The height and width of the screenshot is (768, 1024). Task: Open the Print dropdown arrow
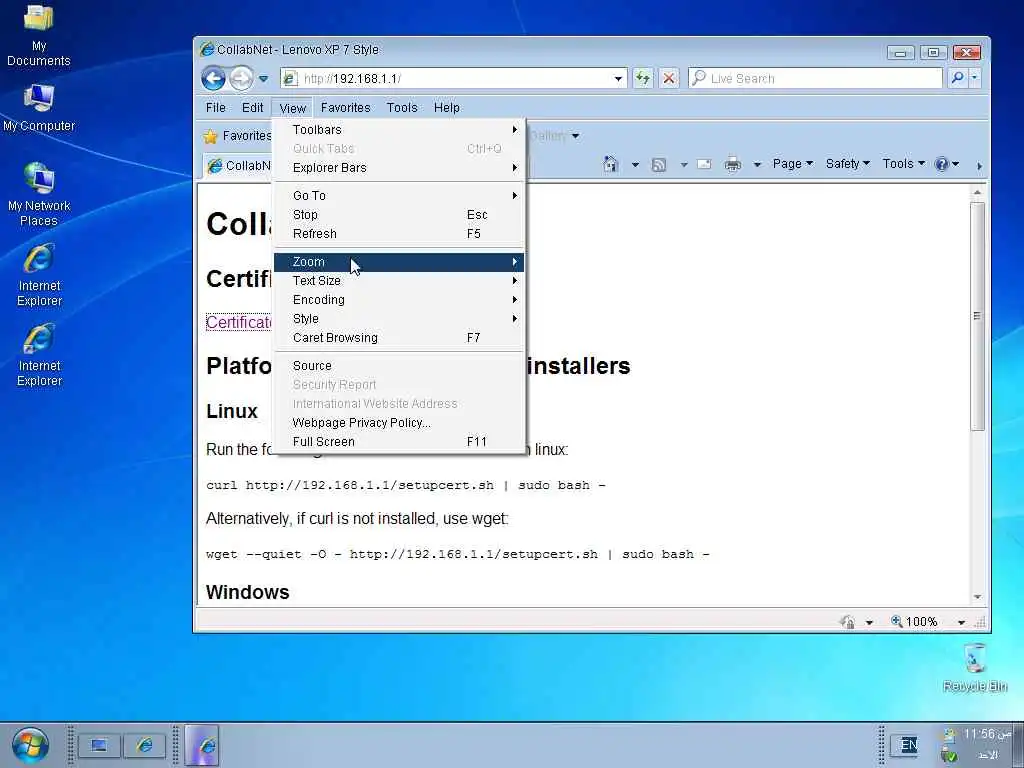tap(757, 165)
